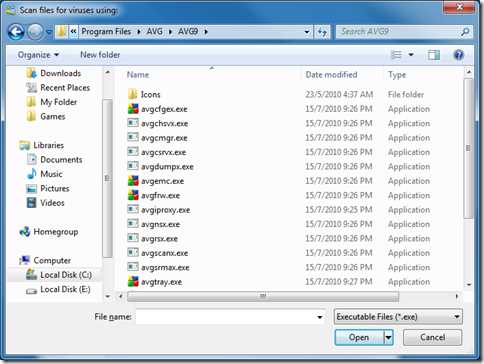Change view using the views icon

click(x=396, y=55)
